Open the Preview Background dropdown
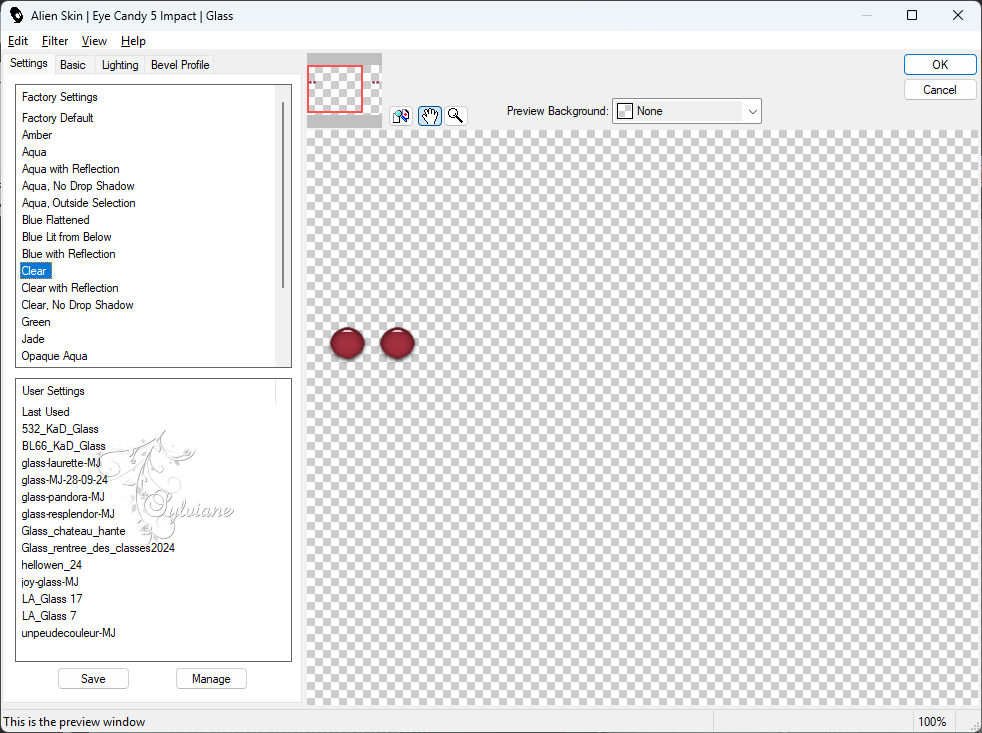 point(686,111)
